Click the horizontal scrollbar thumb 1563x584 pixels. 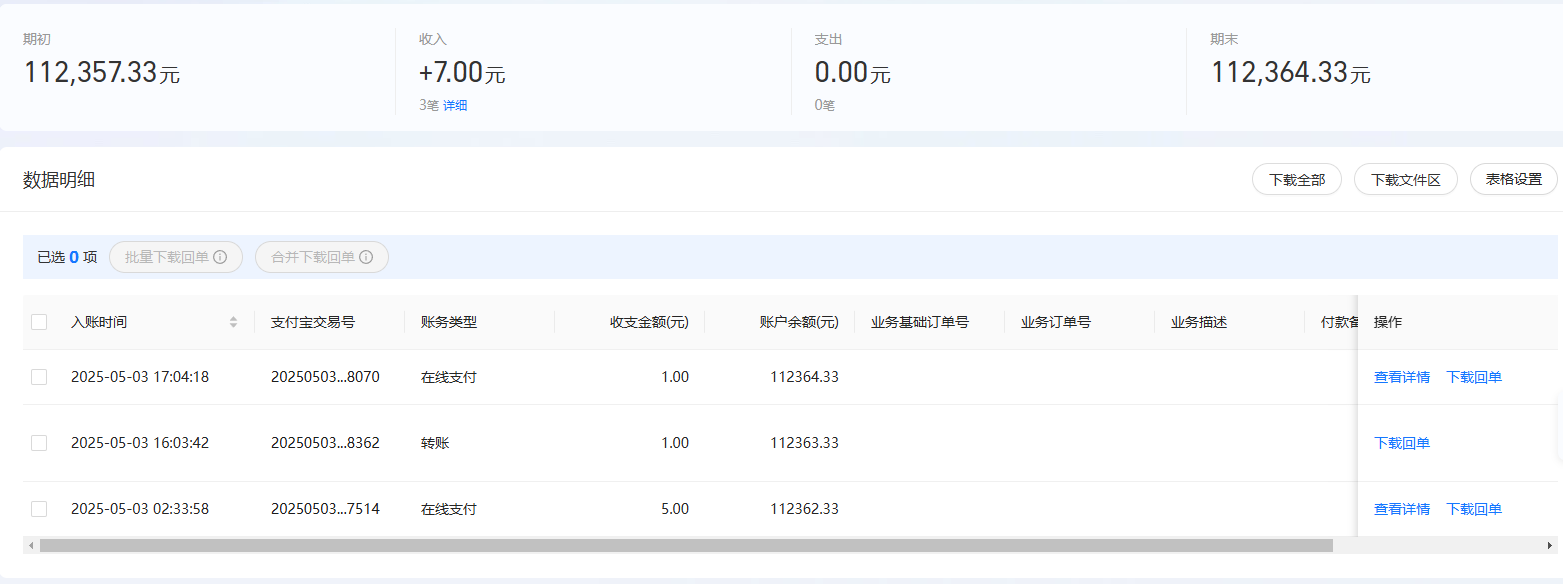point(686,545)
